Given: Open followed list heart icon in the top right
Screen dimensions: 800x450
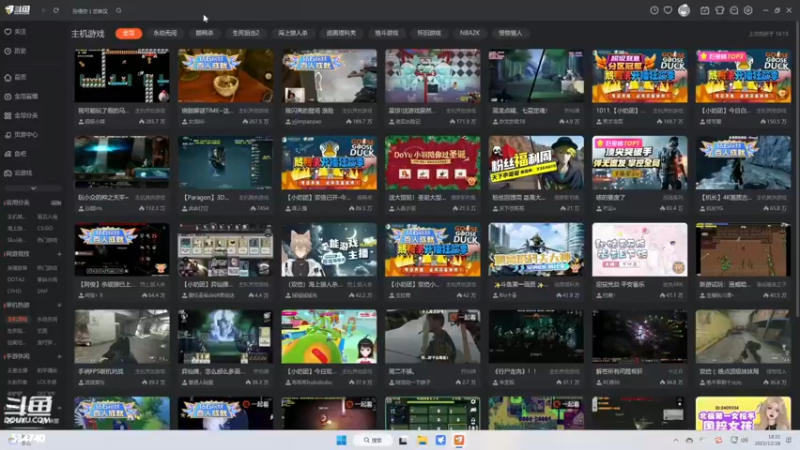Looking at the screenshot, I should coord(668,10).
